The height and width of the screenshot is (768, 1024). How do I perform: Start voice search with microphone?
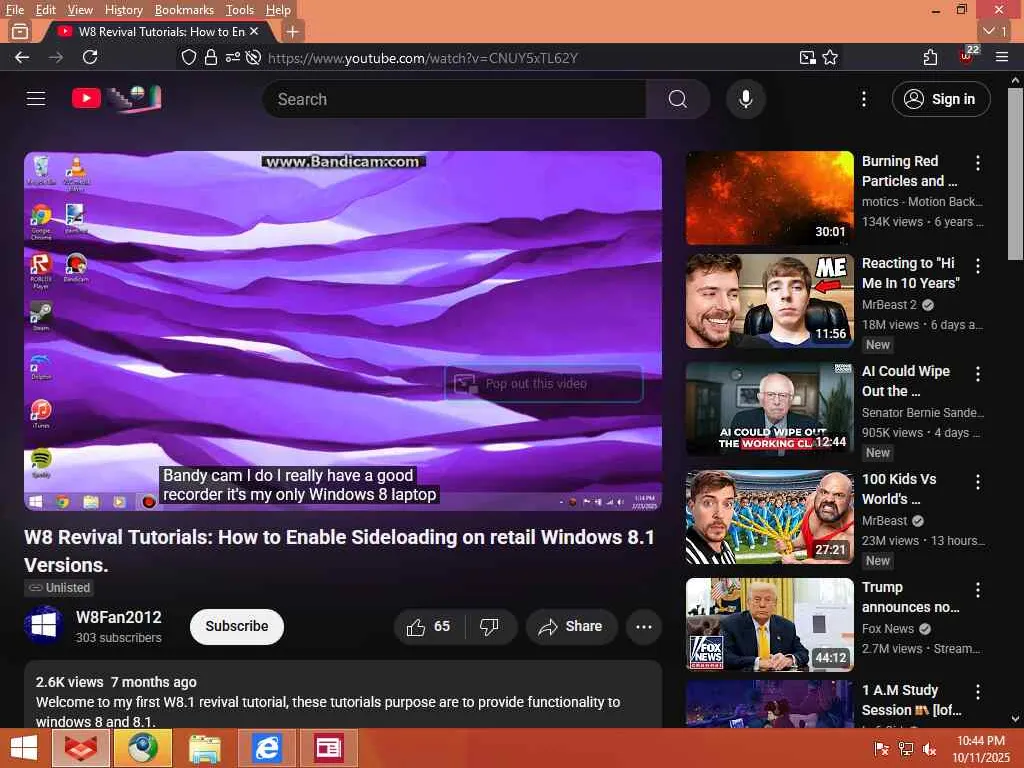pos(745,99)
